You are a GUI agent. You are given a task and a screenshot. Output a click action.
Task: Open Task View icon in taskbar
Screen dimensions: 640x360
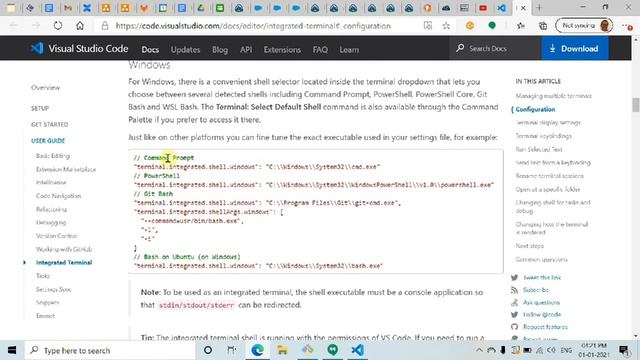[231, 350]
